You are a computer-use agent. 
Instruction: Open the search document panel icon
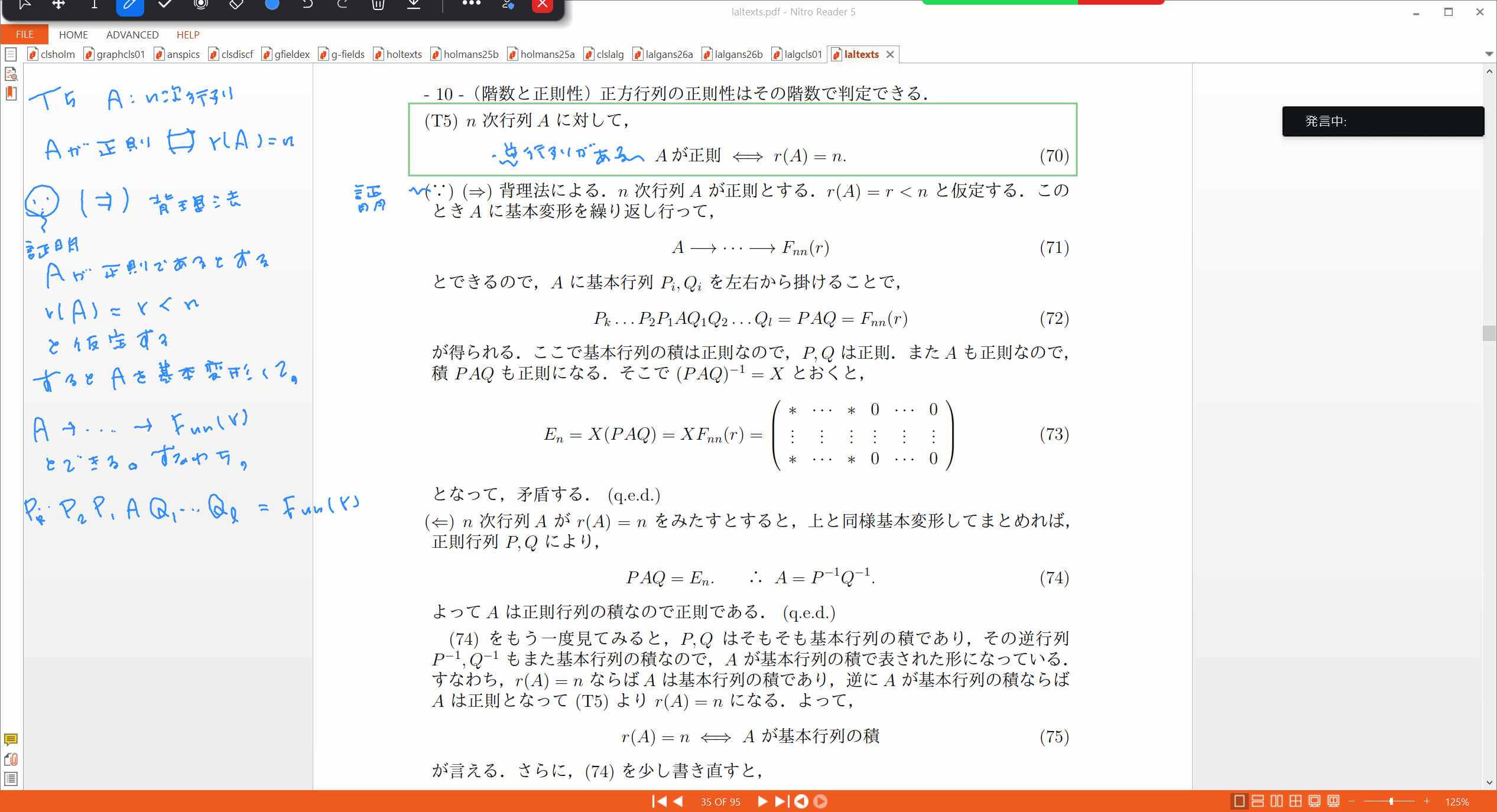point(11,74)
